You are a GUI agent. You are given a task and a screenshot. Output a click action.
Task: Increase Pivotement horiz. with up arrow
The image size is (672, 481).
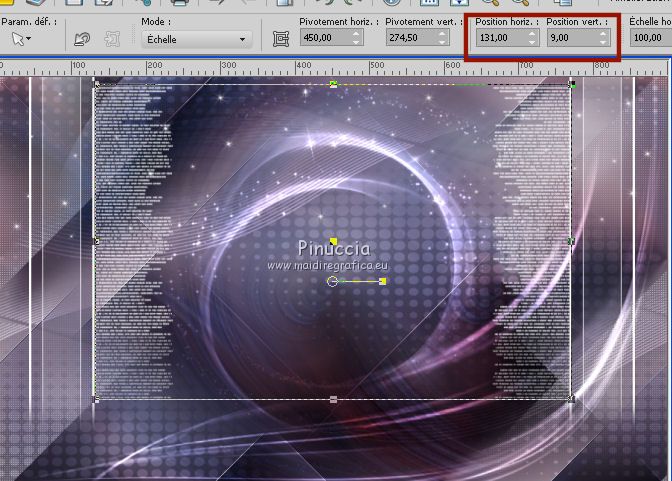point(357,34)
